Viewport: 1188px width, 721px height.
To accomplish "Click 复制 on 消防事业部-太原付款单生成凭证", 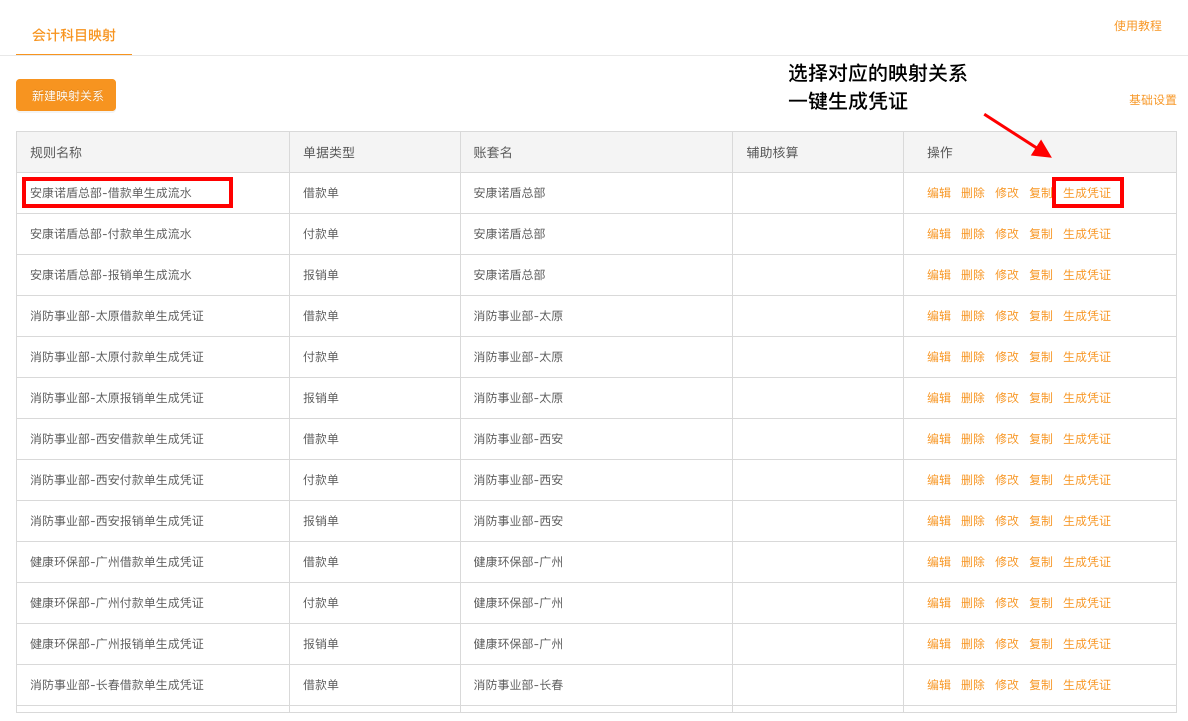I will pyautogui.click(x=1040, y=356).
